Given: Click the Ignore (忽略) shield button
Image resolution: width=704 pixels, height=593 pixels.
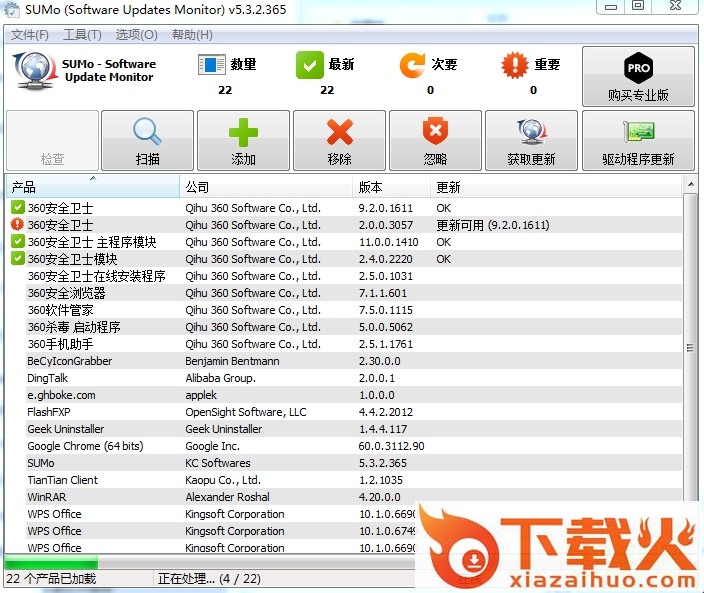Looking at the screenshot, I should click(x=436, y=141).
